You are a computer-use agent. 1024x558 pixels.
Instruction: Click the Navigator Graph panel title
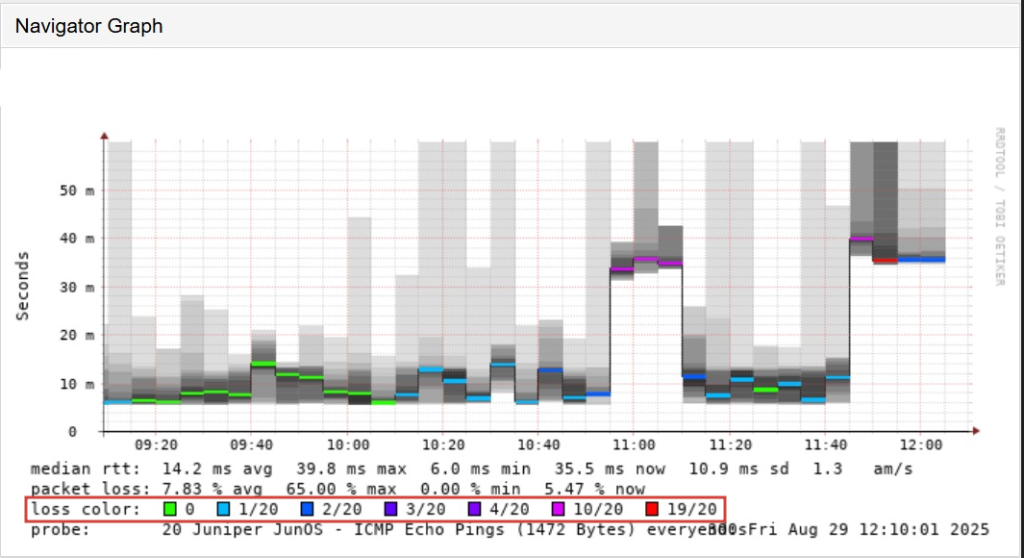click(x=89, y=27)
